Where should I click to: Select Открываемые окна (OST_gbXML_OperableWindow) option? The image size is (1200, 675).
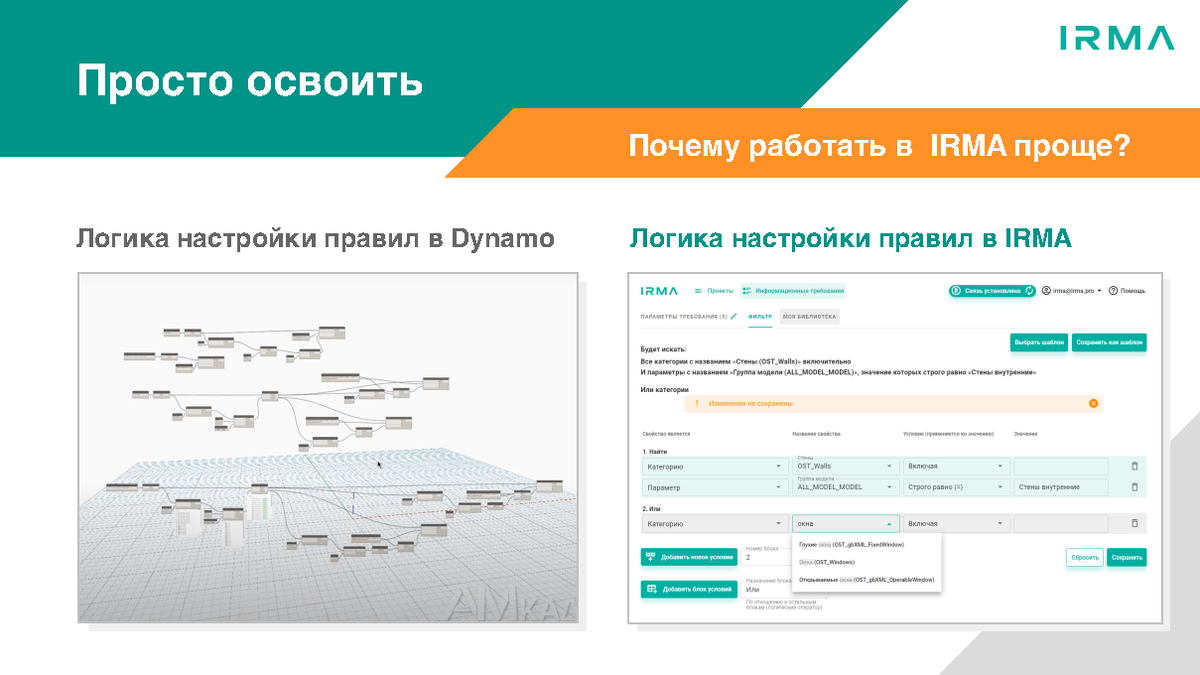[866, 580]
